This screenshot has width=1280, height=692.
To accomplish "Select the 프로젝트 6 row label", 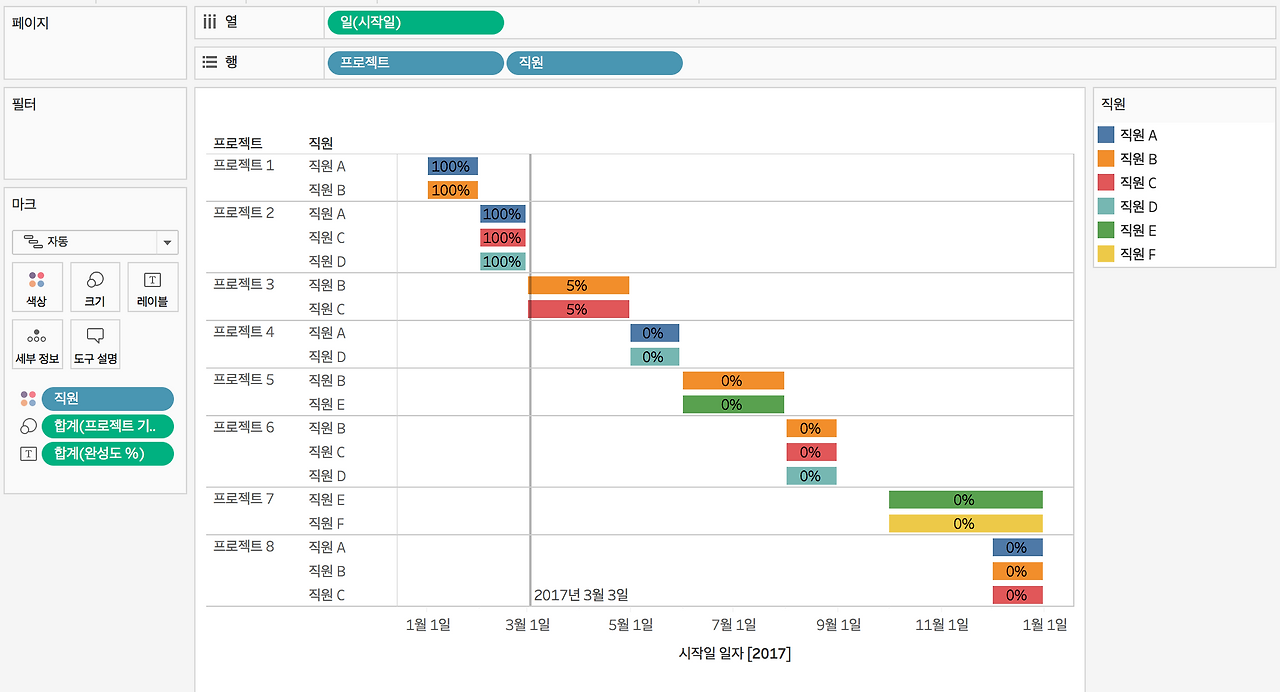I will point(244,427).
